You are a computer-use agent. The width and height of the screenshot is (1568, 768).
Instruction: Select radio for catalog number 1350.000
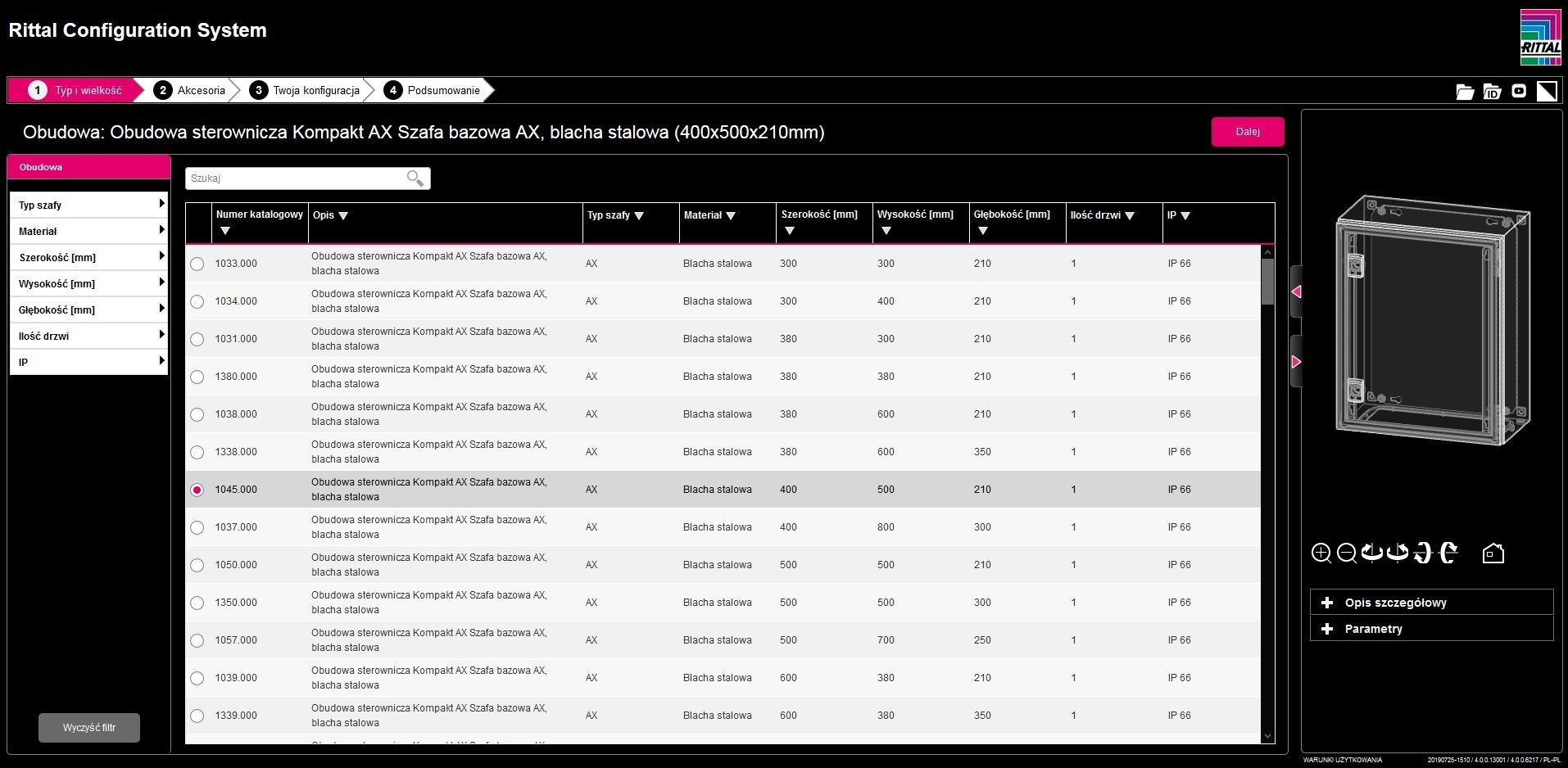click(197, 603)
